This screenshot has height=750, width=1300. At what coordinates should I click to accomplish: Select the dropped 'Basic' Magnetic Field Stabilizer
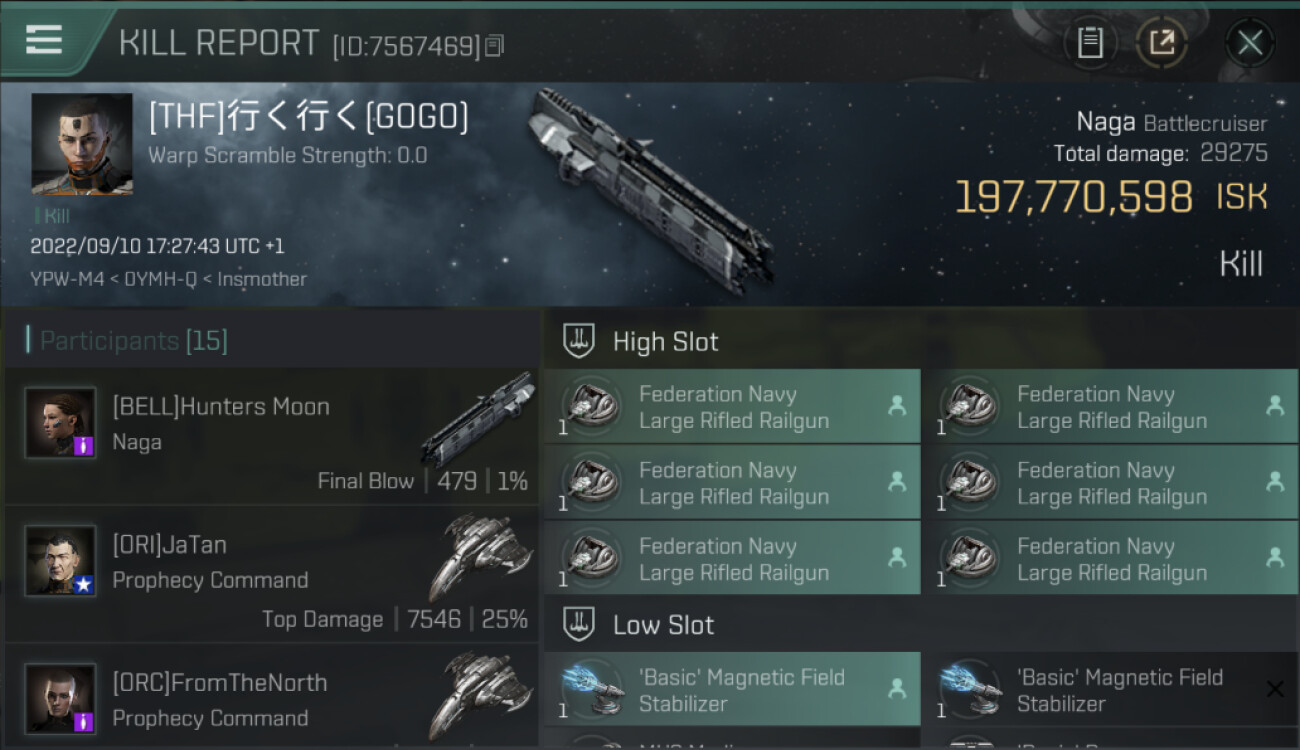click(732, 690)
